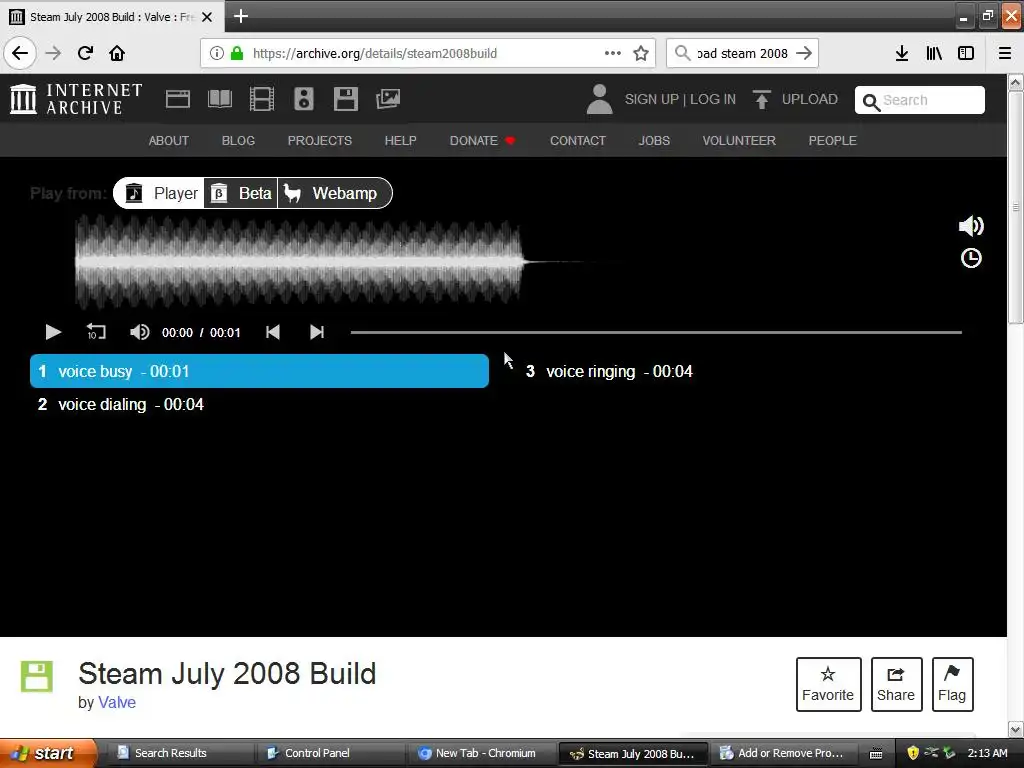Open page actions three-dot menu
The image size is (1024, 768).
coord(613,53)
